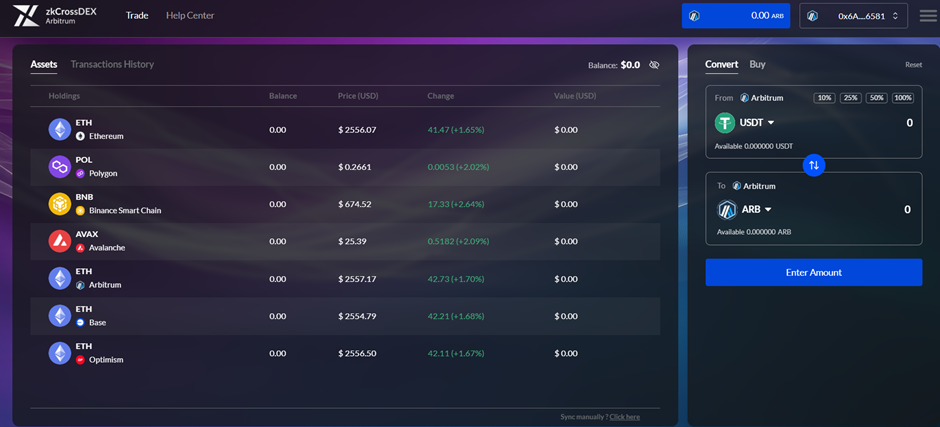Screen dimensions: 940x427
Task: Click the Enter Amount button
Action: tap(814, 272)
